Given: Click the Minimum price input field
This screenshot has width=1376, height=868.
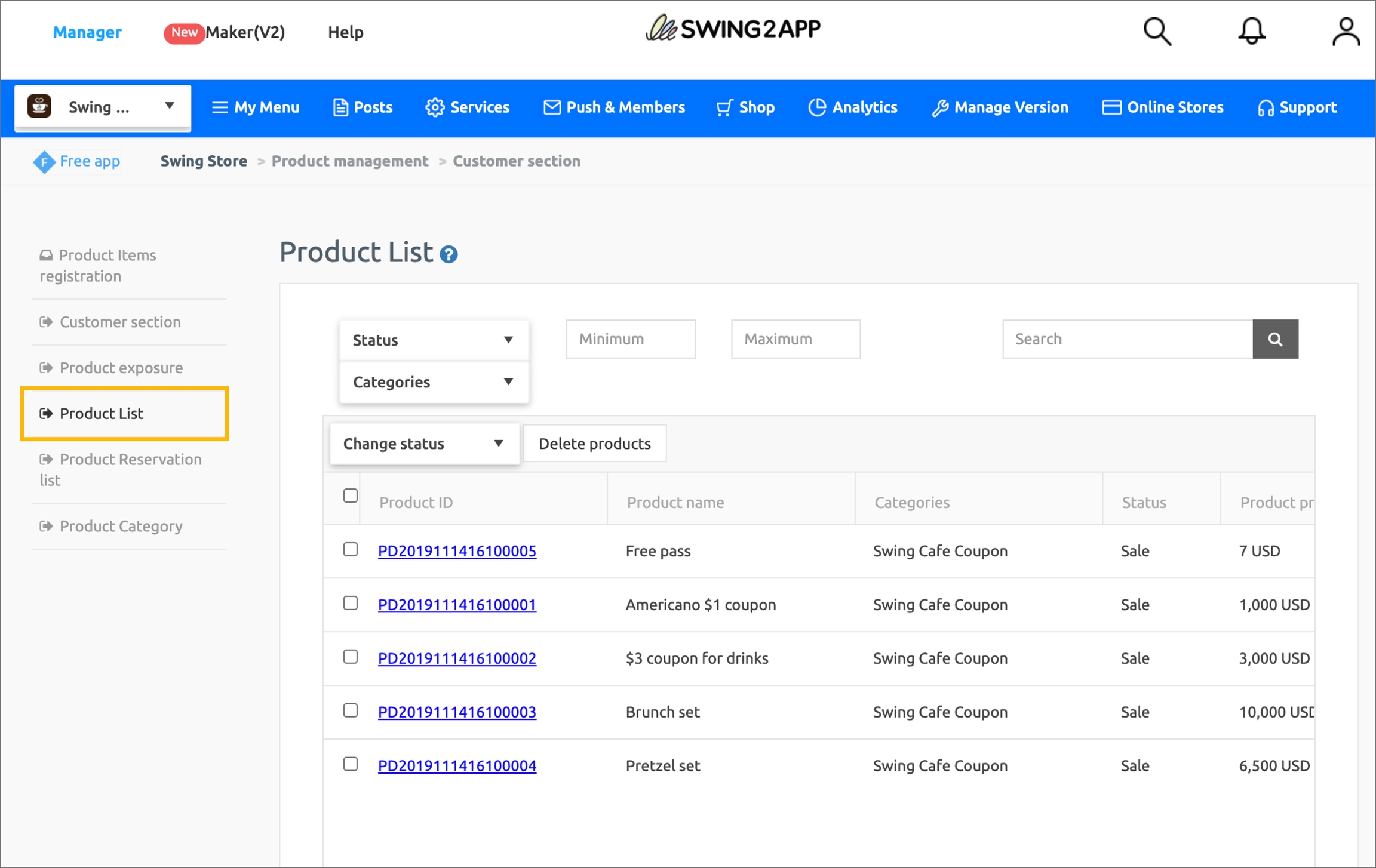Looking at the screenshot, I should click(x=631, y=339).
